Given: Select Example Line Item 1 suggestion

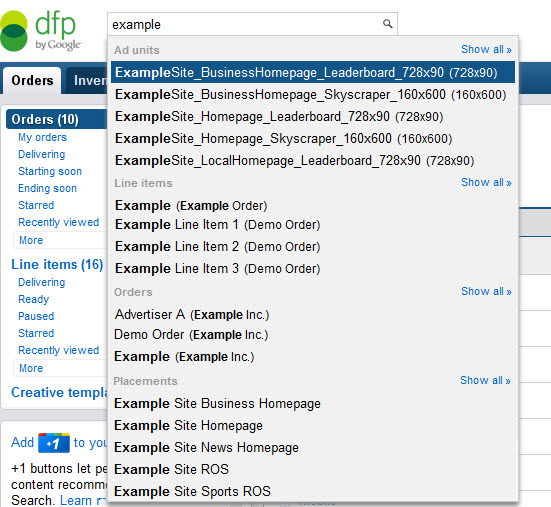Looking at the screenshot, I should click(313, 225).
